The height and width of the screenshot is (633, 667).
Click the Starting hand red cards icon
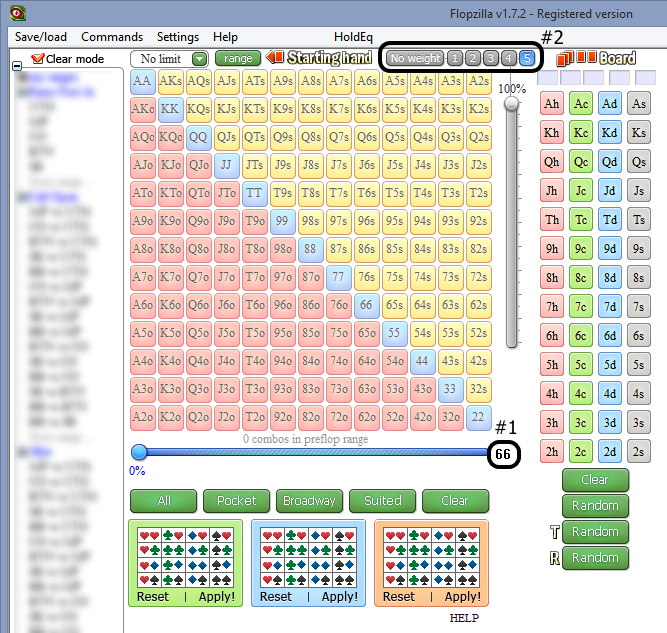(x=275, y=57)
